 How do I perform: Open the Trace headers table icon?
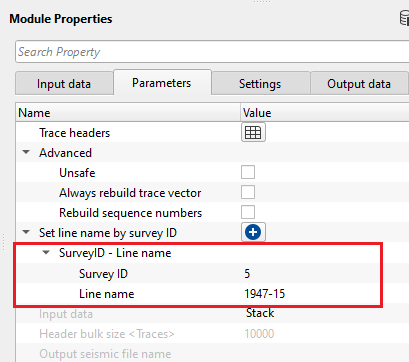(x=253, y=133)
